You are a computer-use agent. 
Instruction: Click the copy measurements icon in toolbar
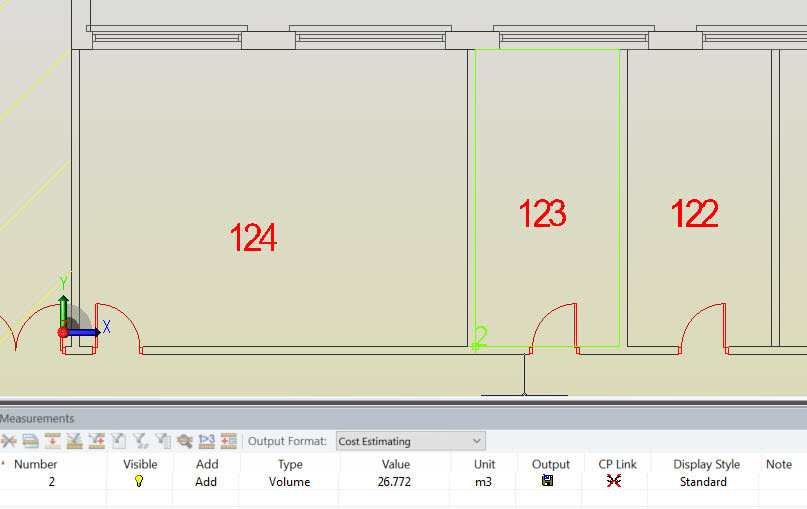(30, 441)
